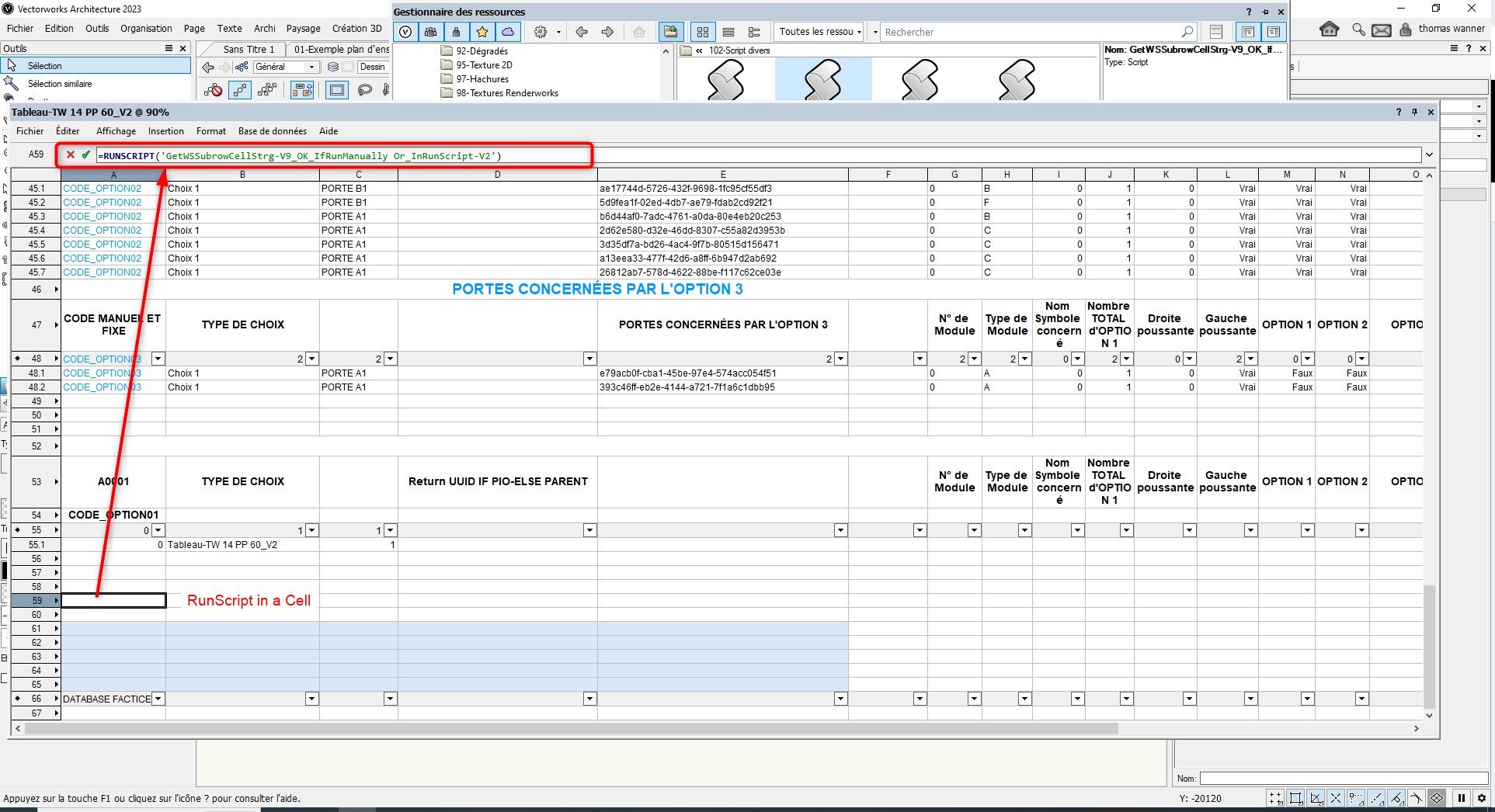Open the Toutes les ressources filter dropdown
The image size is (1495, 812).
pyautogui.click(x=820, y=32)
